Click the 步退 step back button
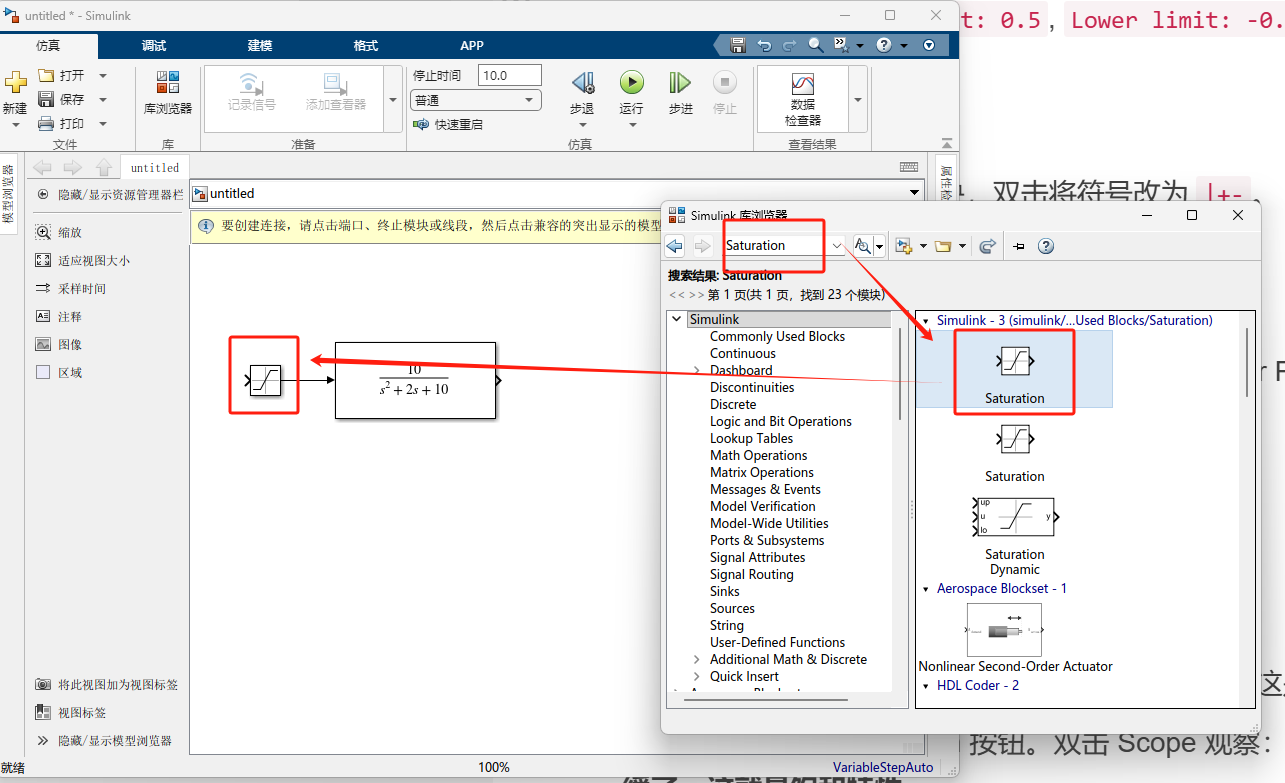The height and width of the screenshot is (783, 1285). click(x=582, y=93)
